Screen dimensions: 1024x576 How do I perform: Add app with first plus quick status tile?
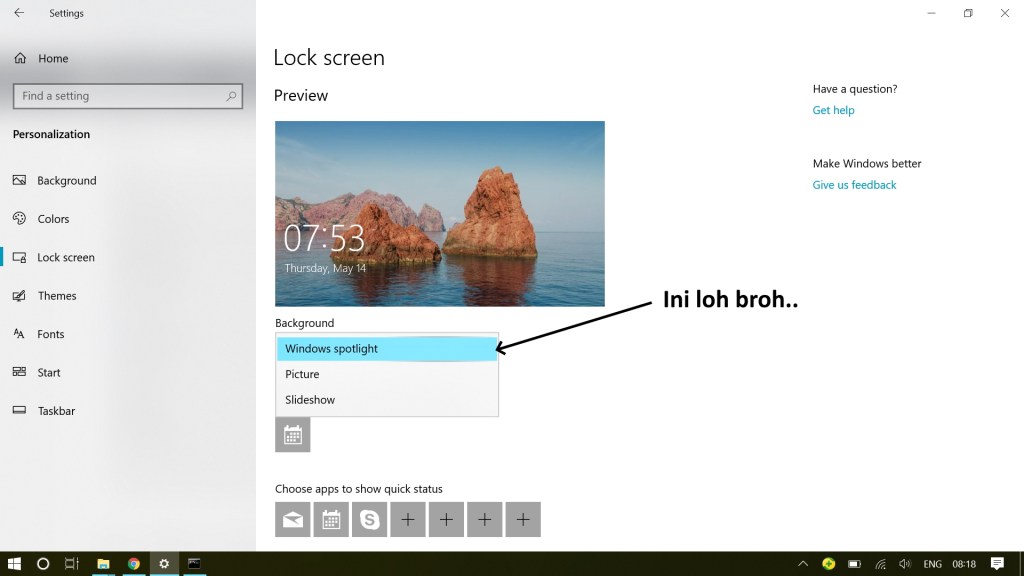[x=408, y=520]
